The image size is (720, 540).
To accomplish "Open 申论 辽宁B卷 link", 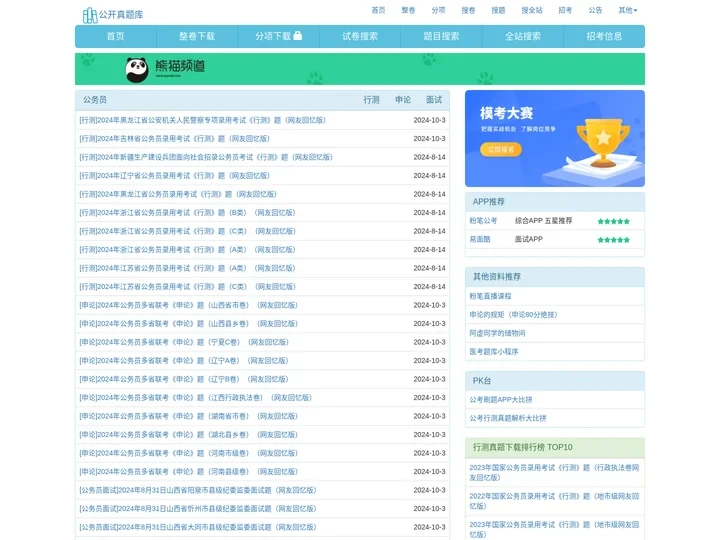I will tap(184, 379).
